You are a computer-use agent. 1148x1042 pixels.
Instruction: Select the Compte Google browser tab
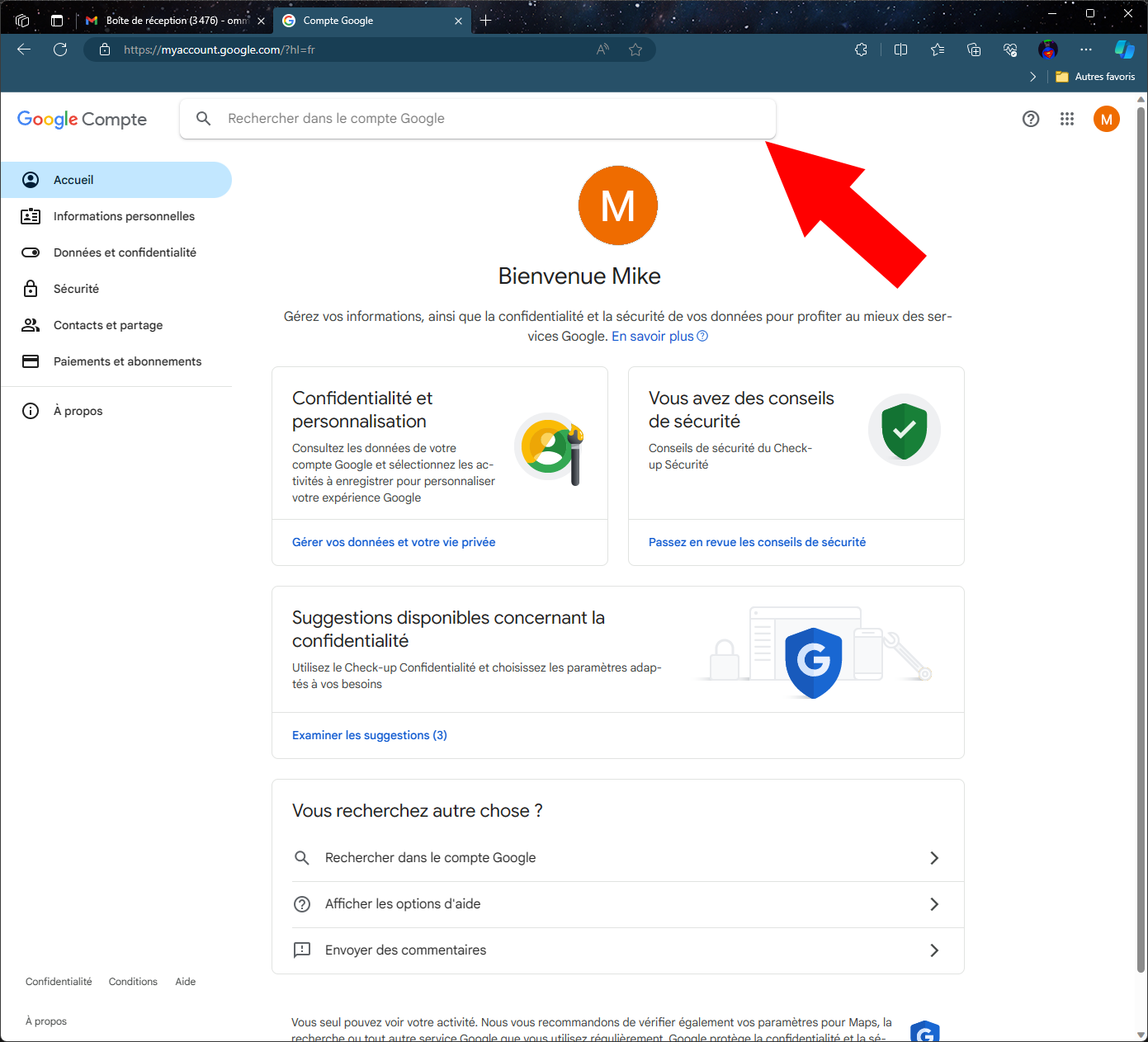click(373, 21)
